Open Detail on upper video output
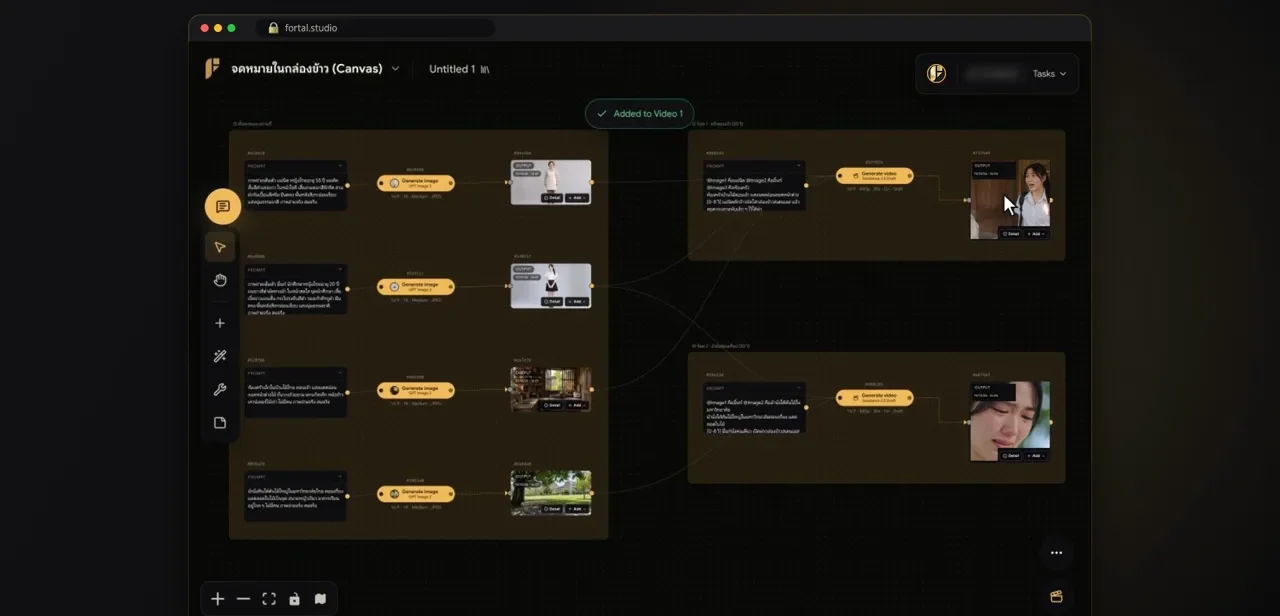Image resolution: width=1280 pixels, height=616 pixels. click(x=1011, y=233)
